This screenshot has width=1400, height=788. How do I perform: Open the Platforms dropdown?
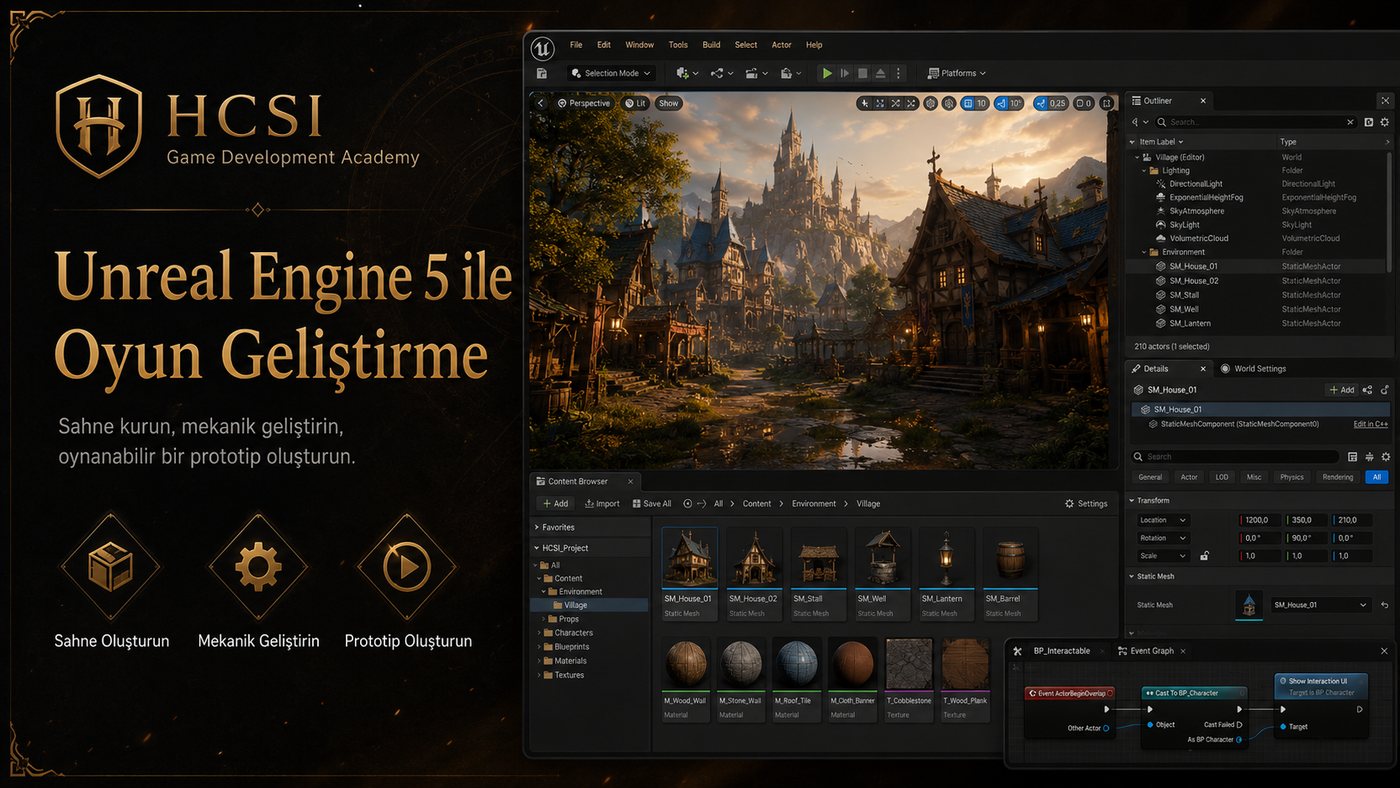click(957, 73)
